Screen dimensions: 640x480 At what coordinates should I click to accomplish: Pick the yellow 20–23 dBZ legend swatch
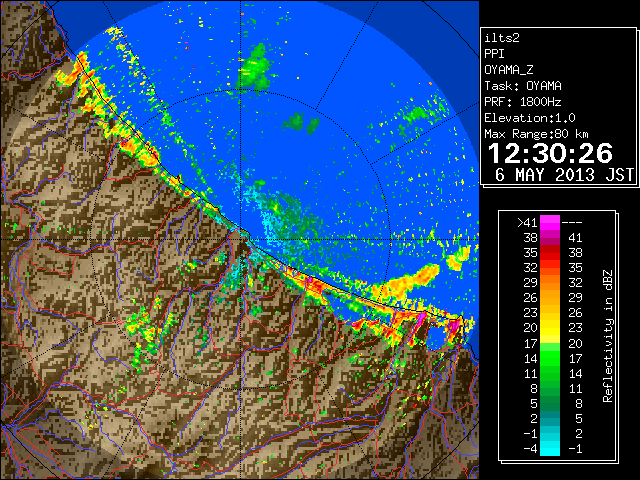point(550,328)
